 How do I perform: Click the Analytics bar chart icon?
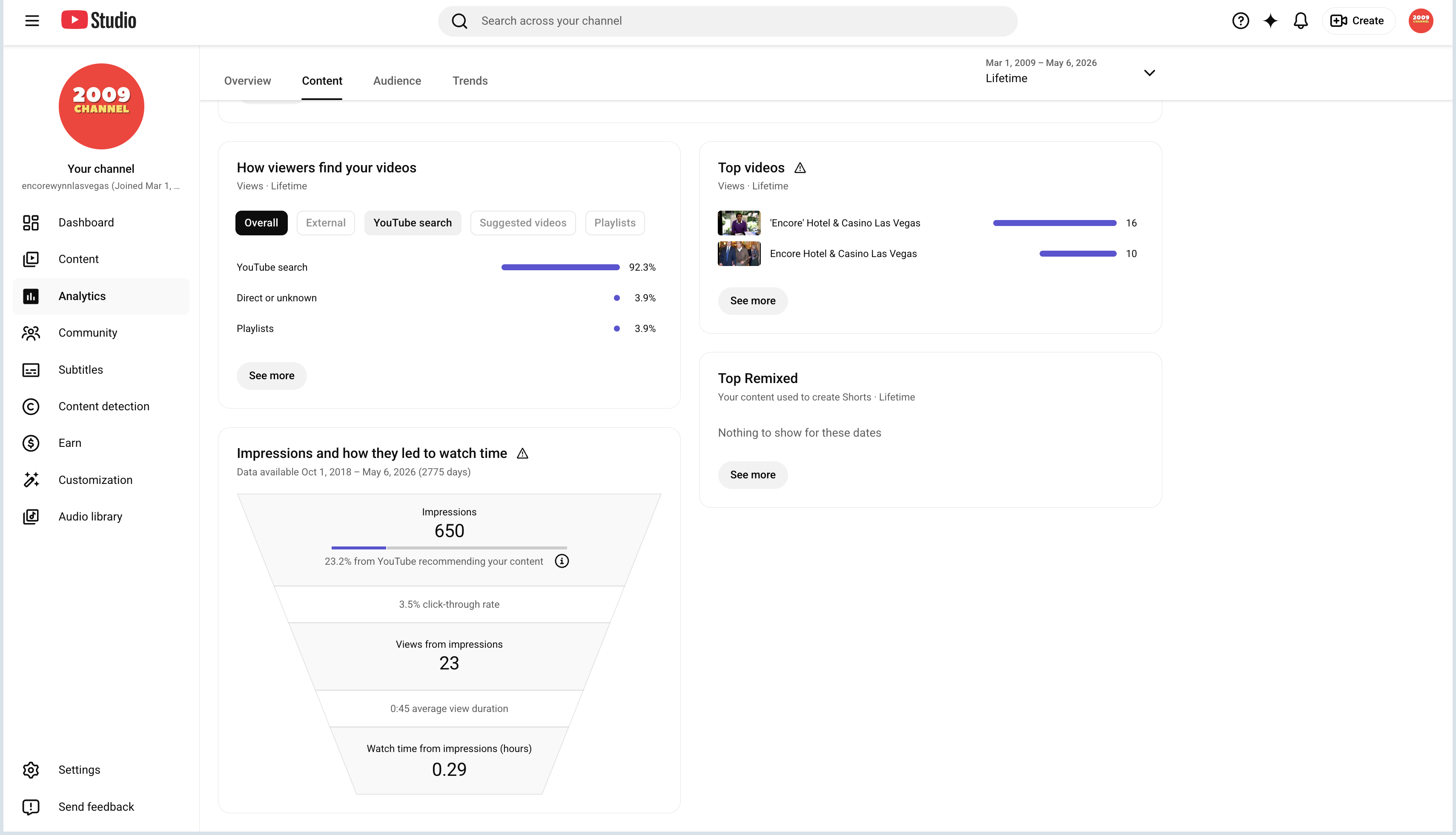tap(31, 296)
